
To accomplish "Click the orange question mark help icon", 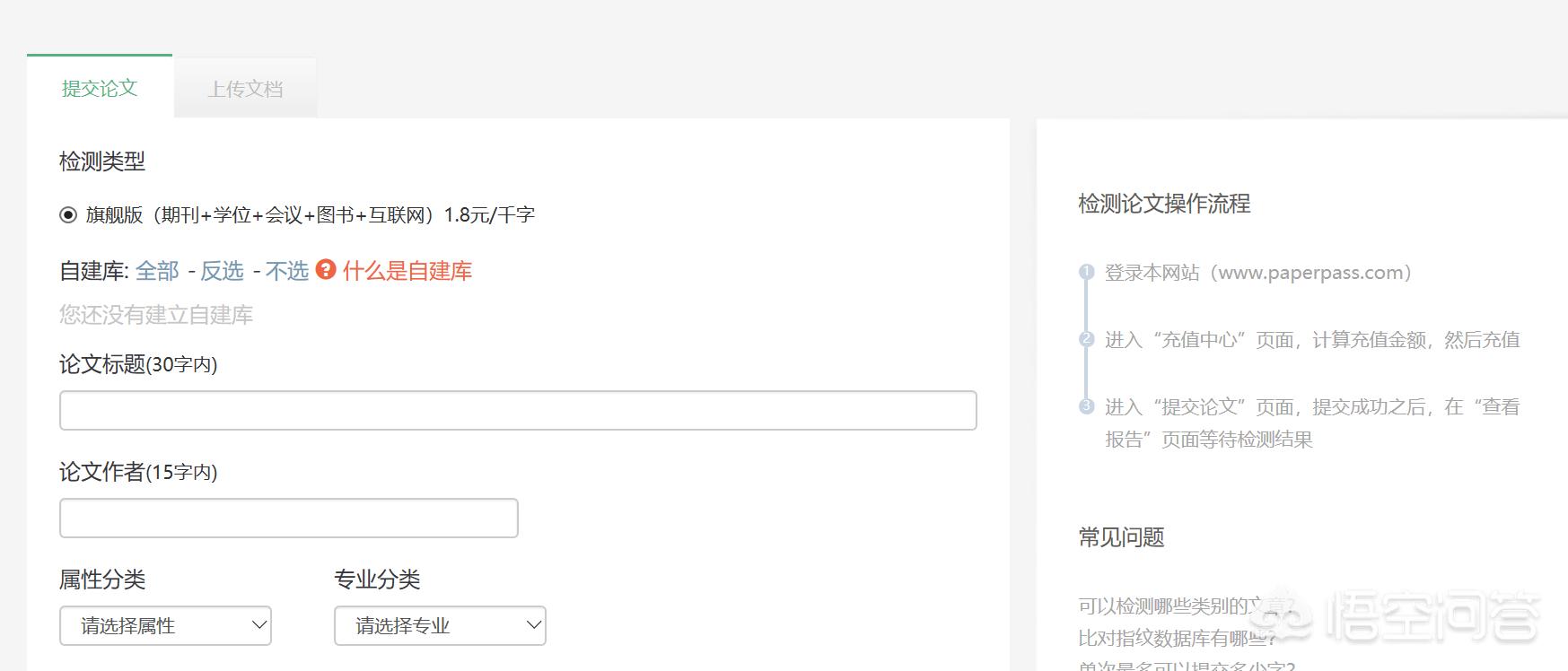I will pos(326,269).
